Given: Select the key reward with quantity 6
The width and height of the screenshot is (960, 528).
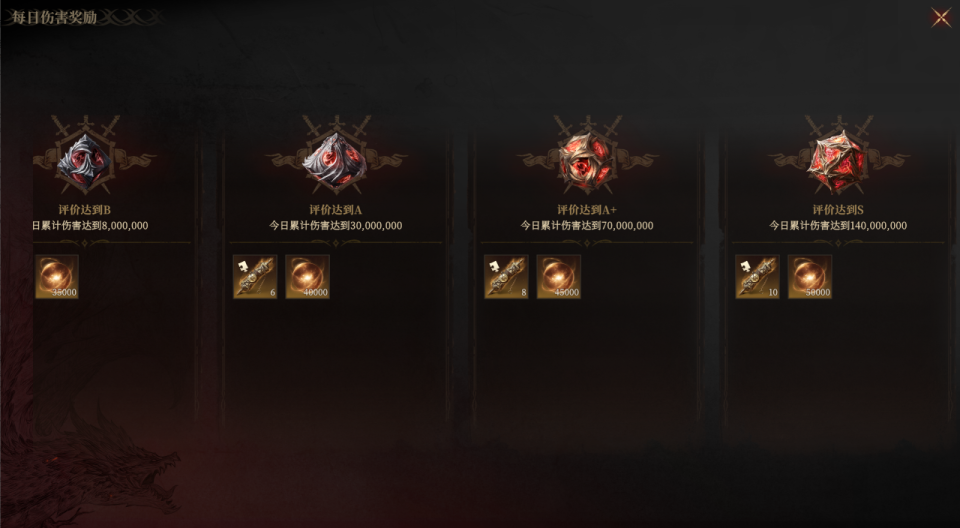Looking at the screenshot, I should (x=255, y=277).
